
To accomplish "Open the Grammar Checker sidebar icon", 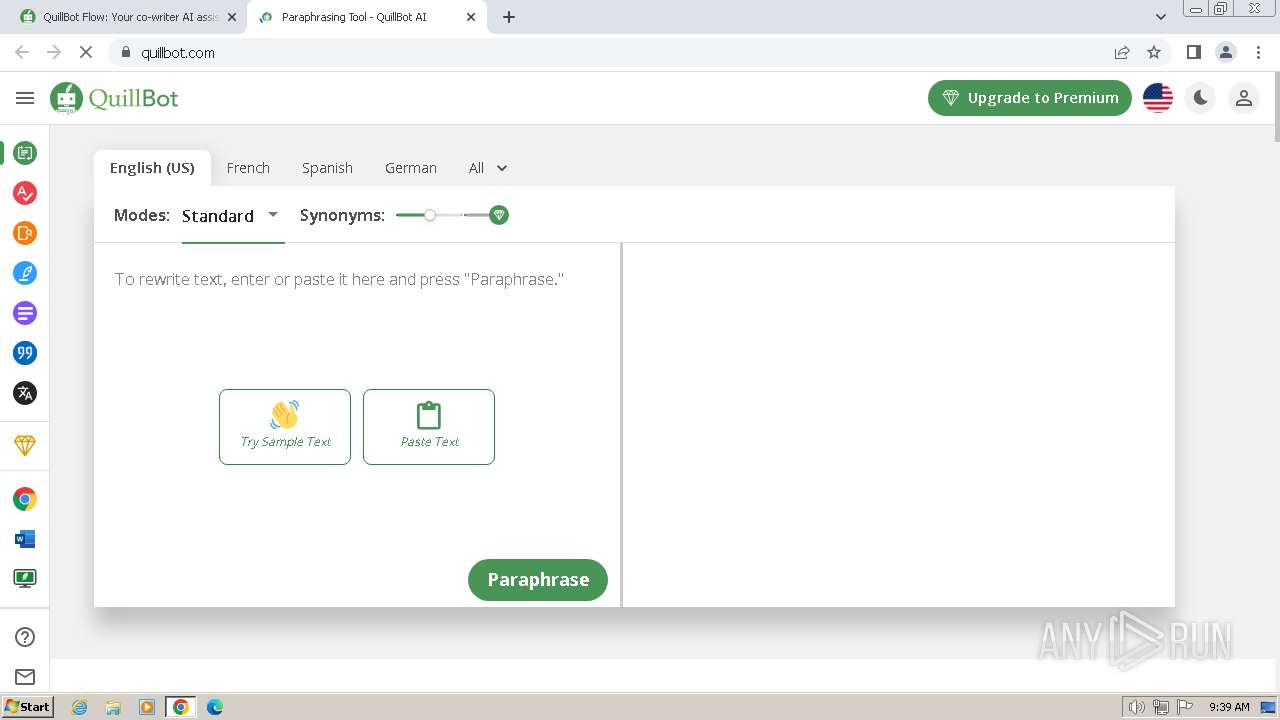I will [25, 193].
